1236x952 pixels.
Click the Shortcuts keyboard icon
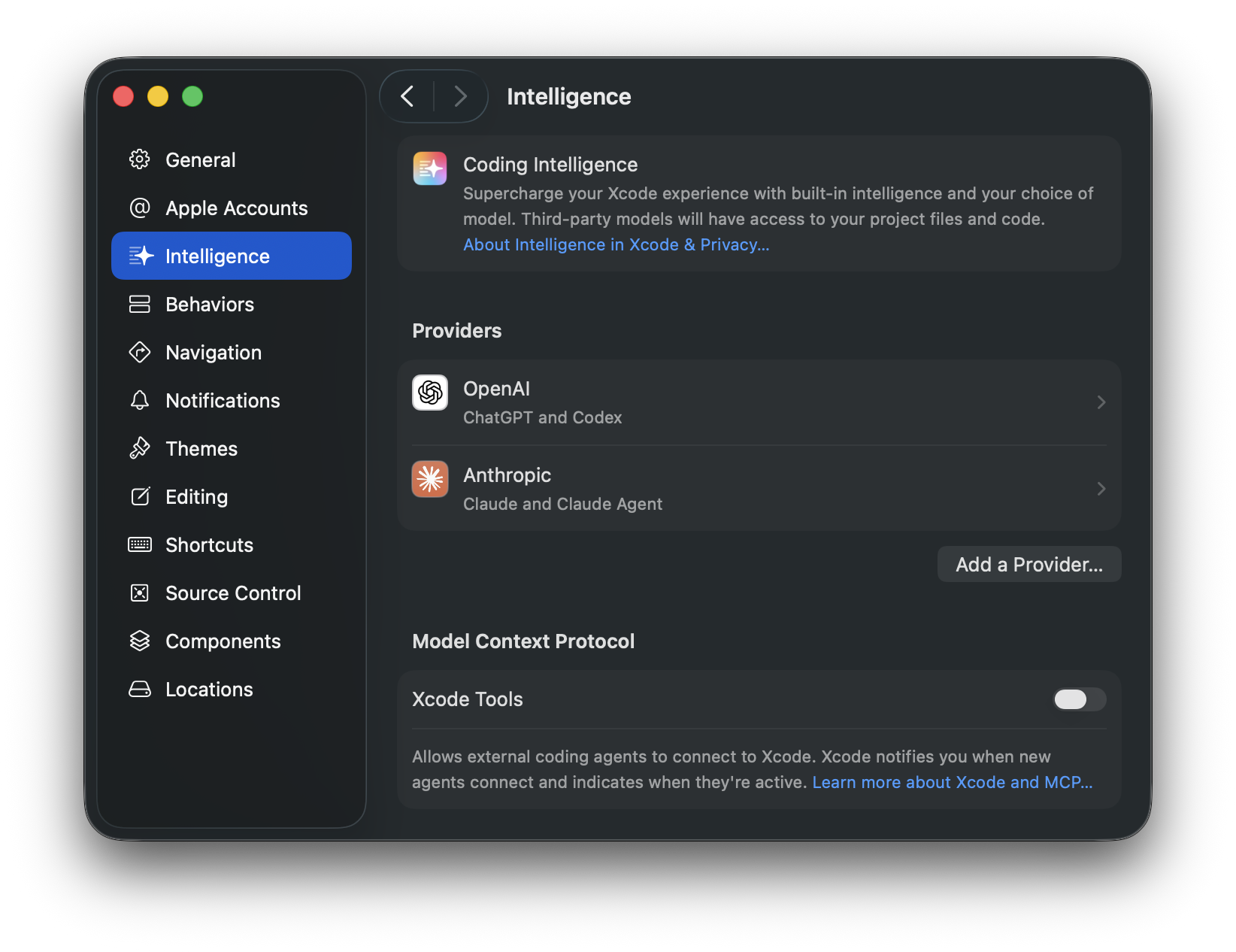(140, 544)
